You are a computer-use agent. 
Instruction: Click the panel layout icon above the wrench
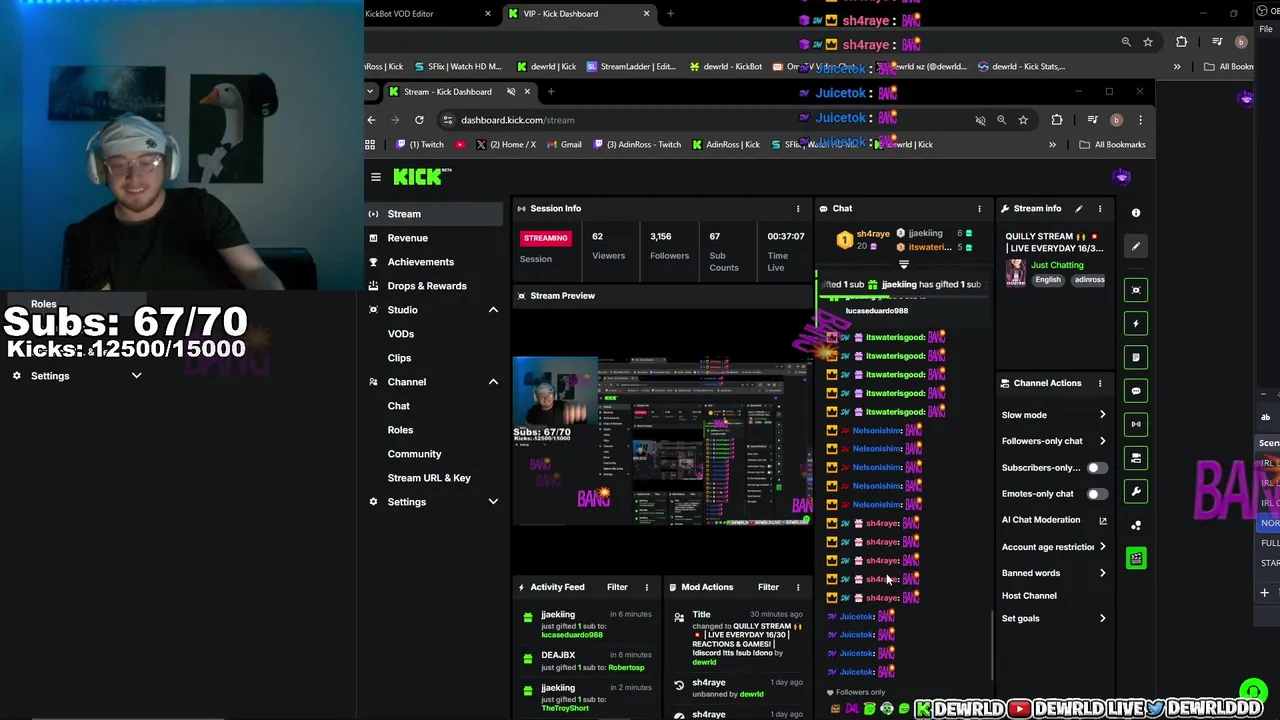(1136, 458)
